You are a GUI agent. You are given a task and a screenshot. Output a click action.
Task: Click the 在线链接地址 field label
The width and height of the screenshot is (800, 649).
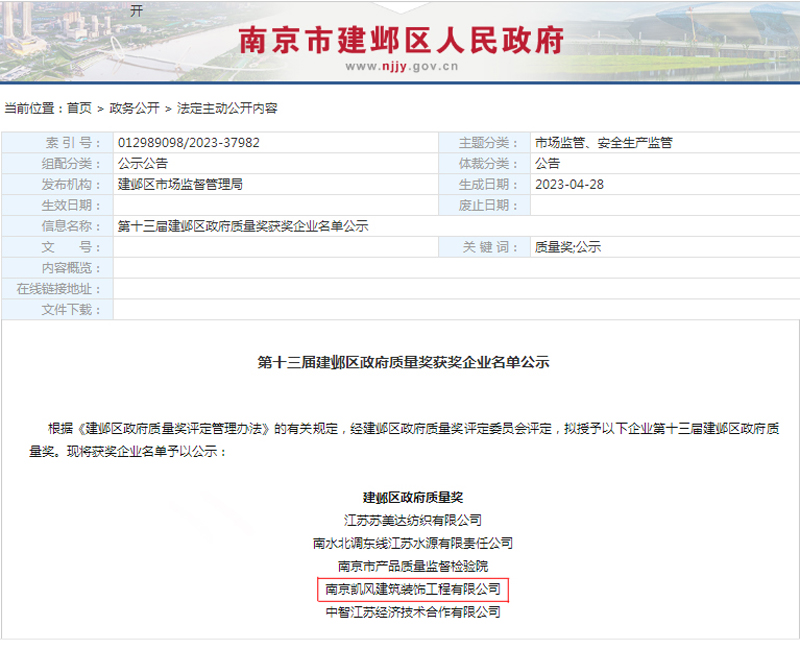pyautogui.click(x=58, y=289)
